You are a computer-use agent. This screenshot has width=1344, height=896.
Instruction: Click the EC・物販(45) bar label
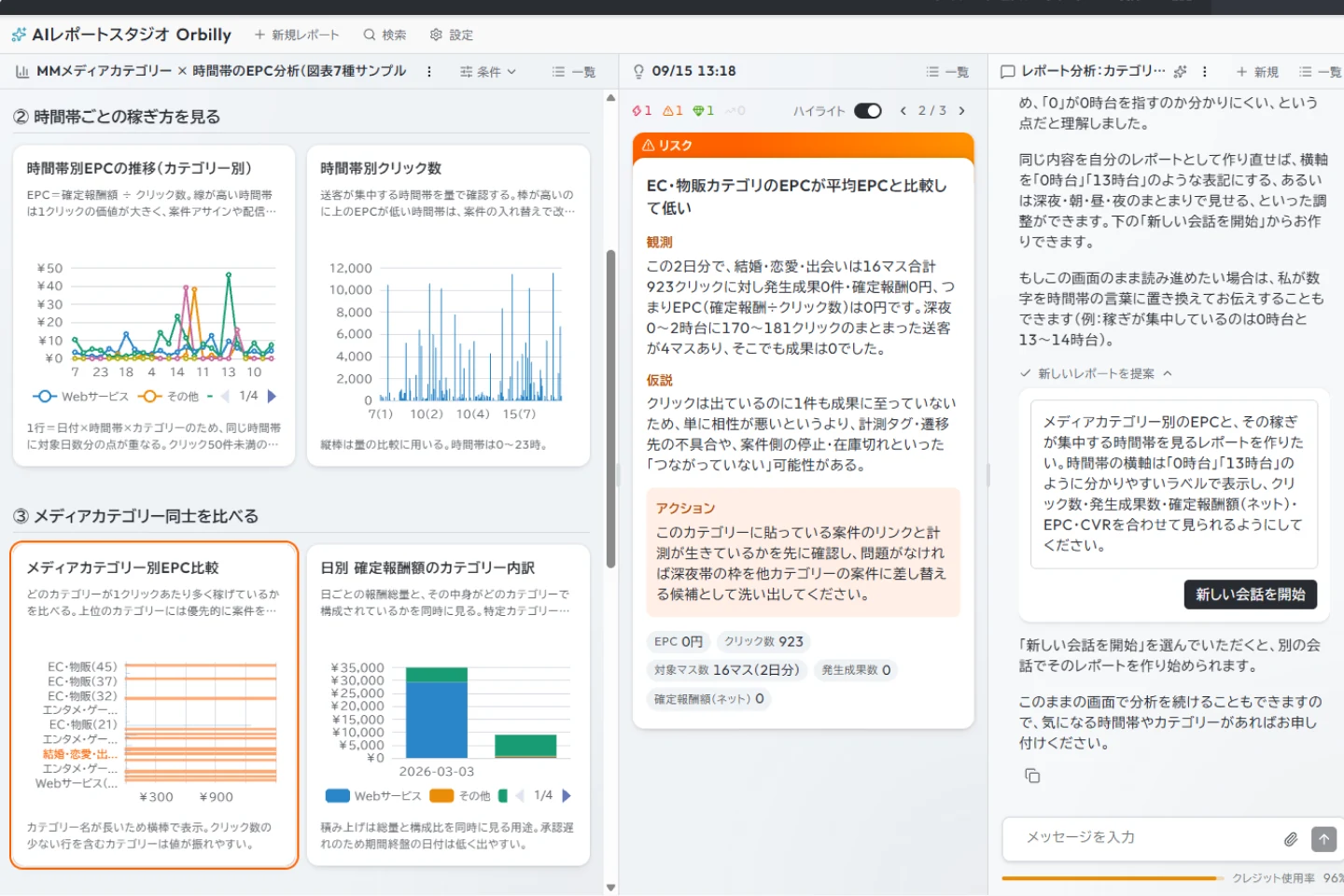[82, 666]
